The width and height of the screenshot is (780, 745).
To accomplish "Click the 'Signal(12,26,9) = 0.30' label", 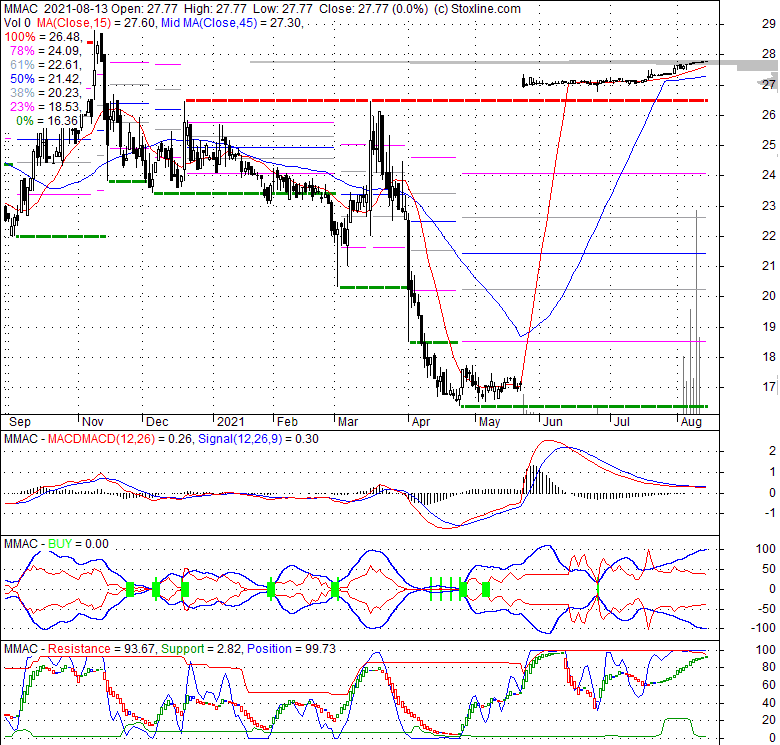I will tap(258, 439).
